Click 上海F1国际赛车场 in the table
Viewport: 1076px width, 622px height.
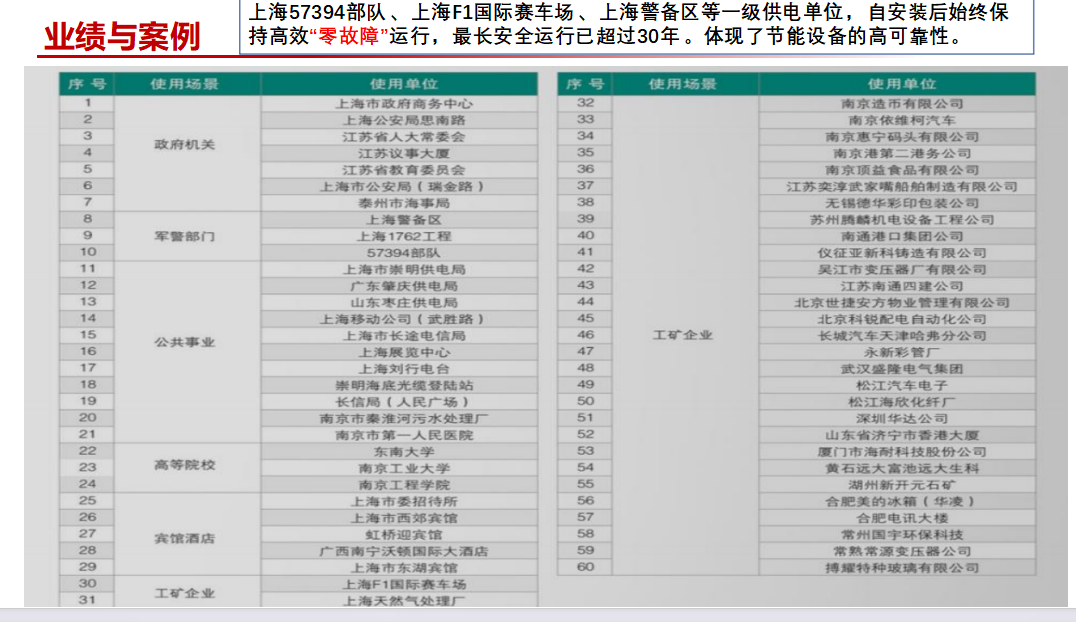pyautogui.click(x=404, y=584)
